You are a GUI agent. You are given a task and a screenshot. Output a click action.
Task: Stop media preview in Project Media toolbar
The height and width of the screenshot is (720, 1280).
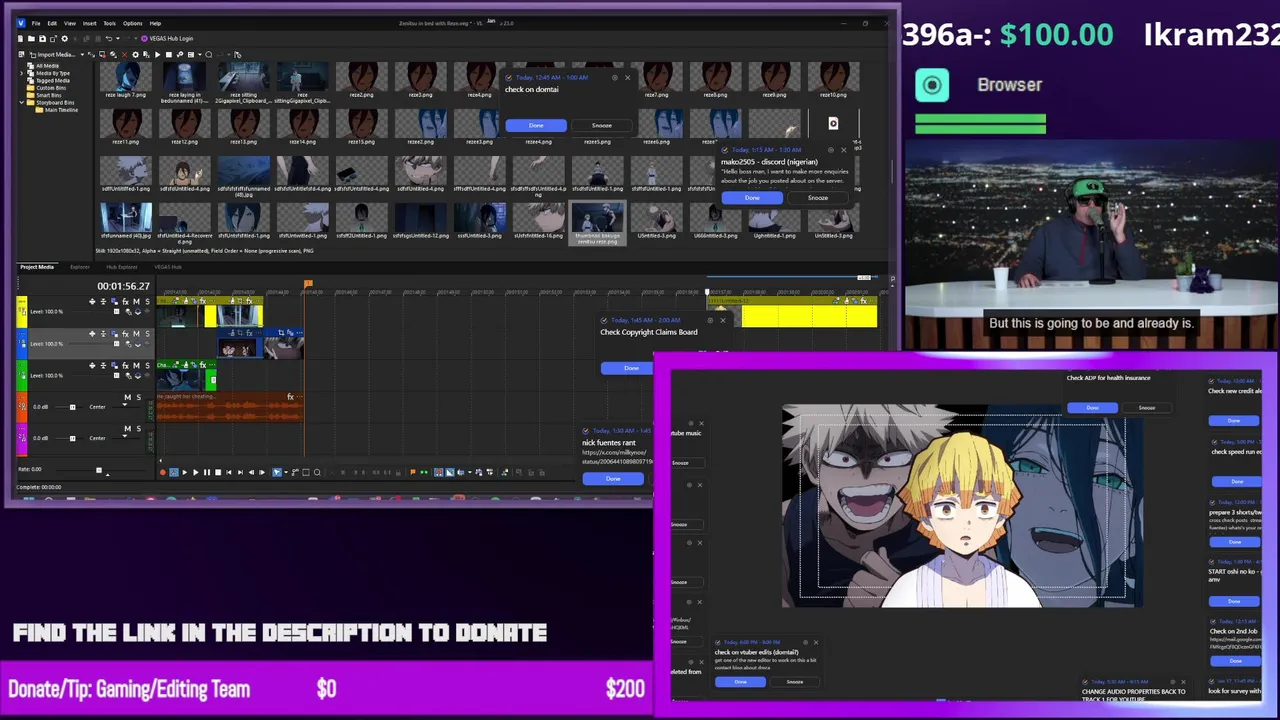pos(169,54)
